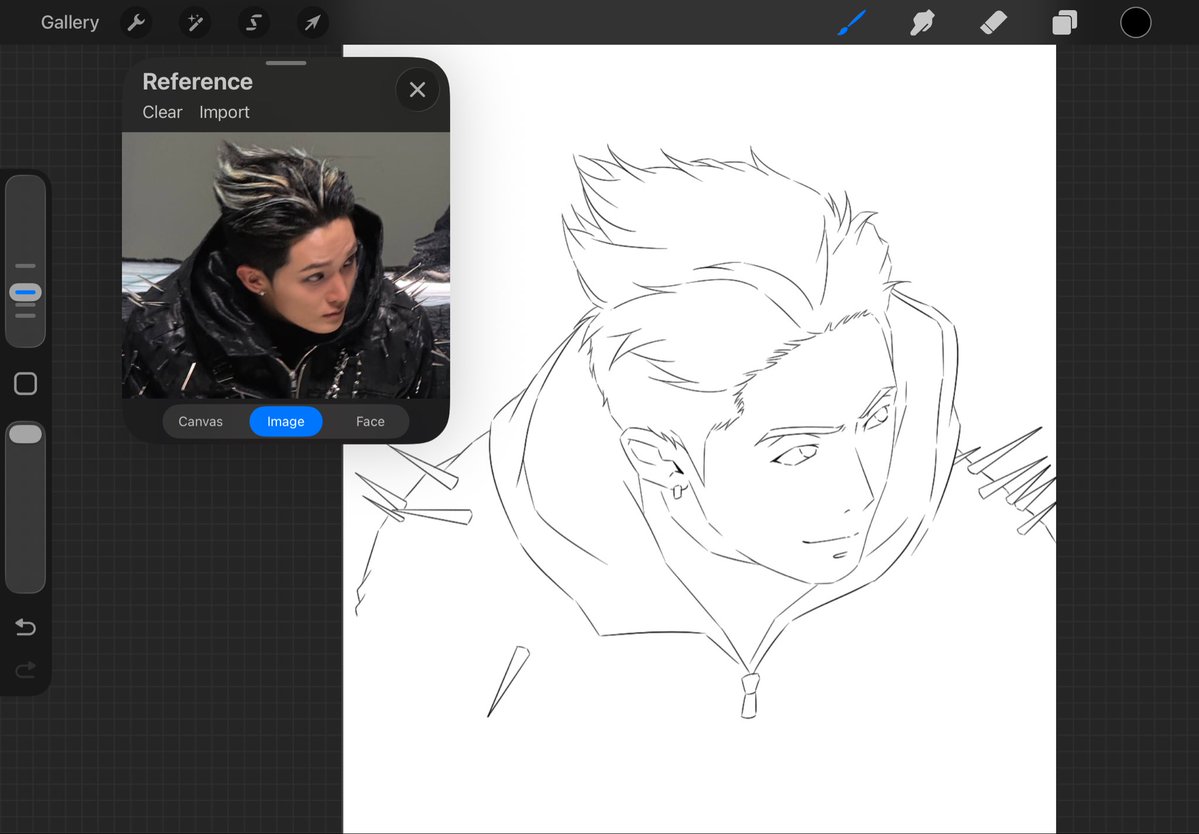Switch reference to Face tab
Image resolution: width=1199 pixels, height=834 pixels.
pos(370,421)
